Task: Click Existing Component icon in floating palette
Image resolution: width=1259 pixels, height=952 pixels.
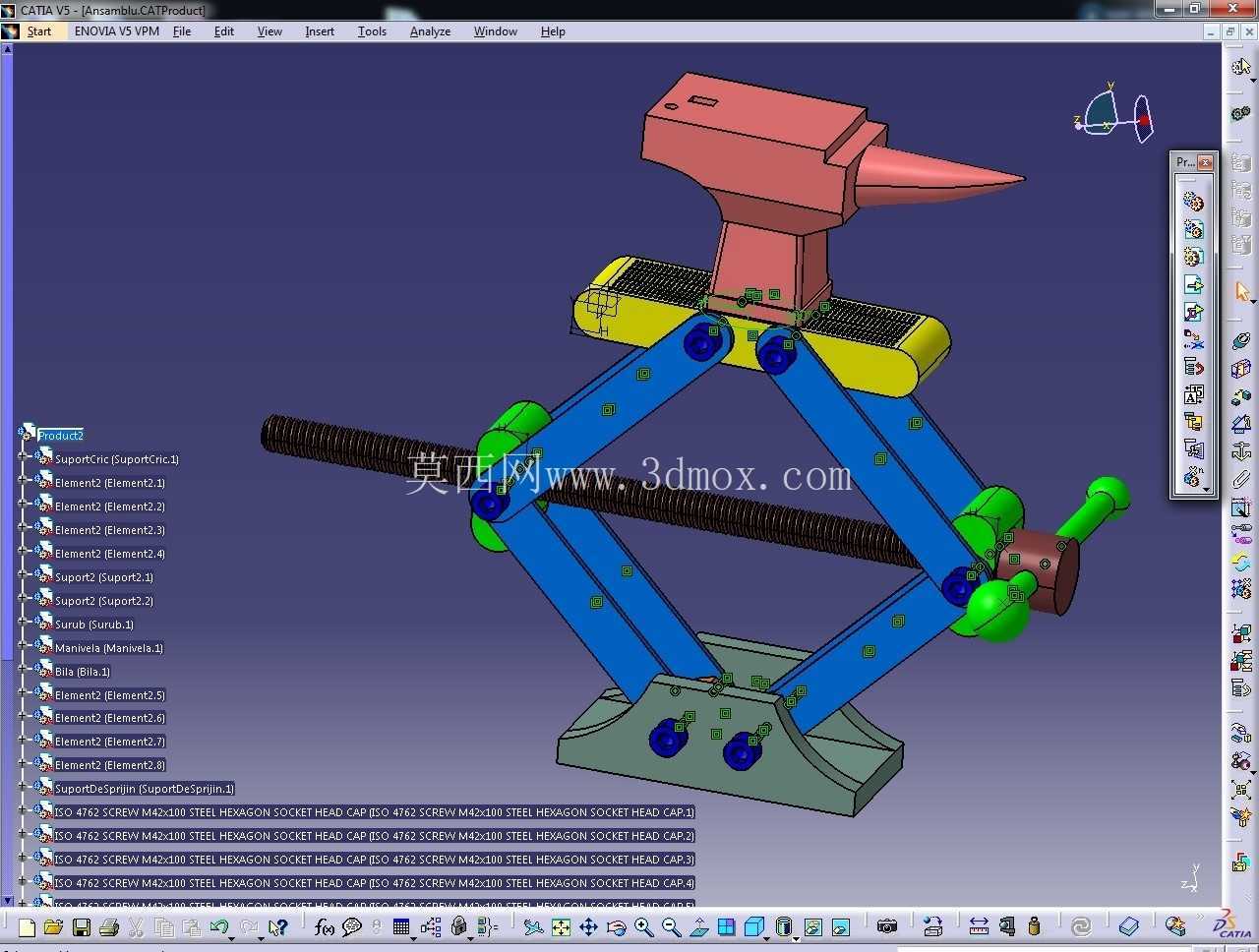Action: (x=1193, y=284)
